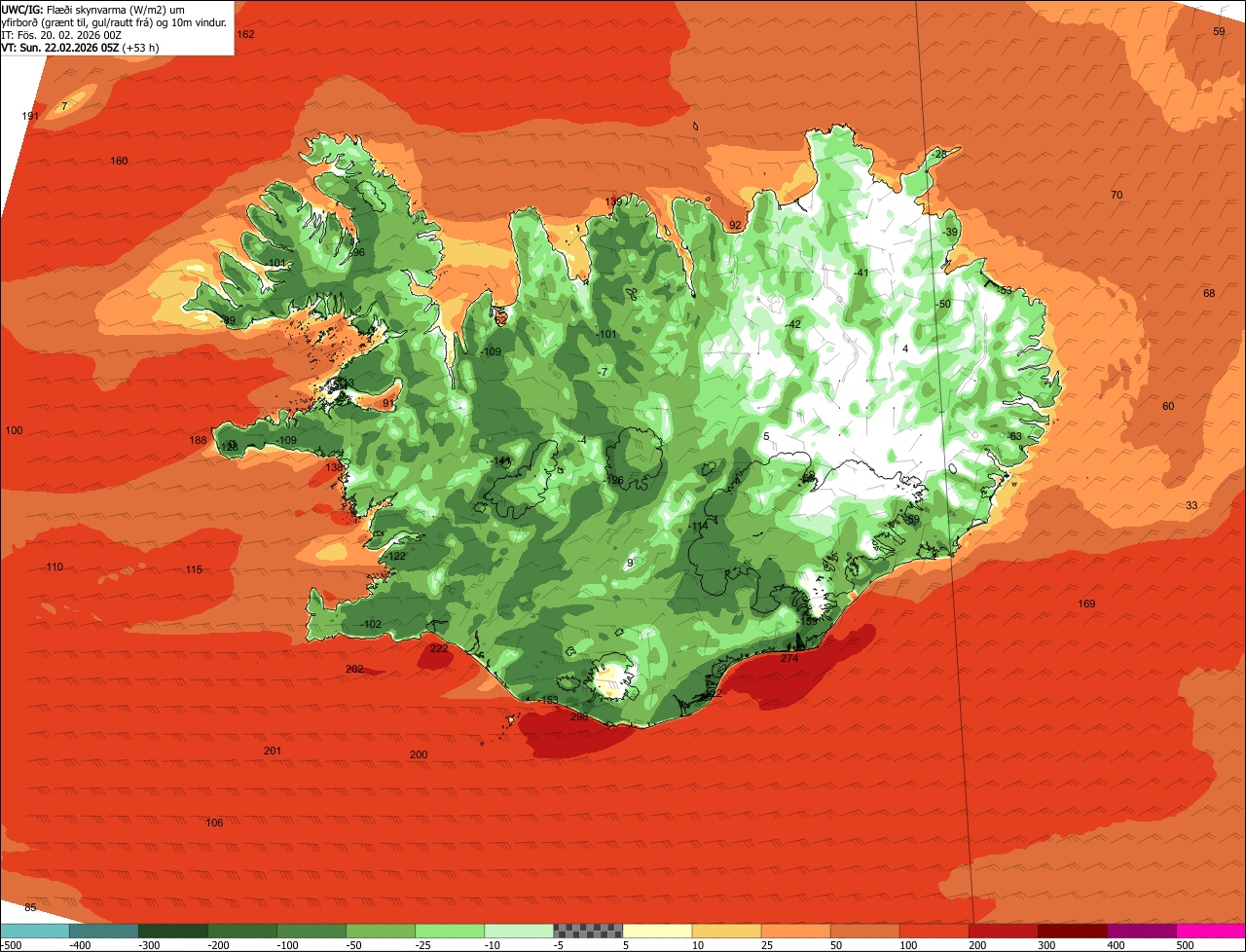
Task: Click the dark maroon legend swatch between 300 and 400
Action: (x=1072, y=931)
